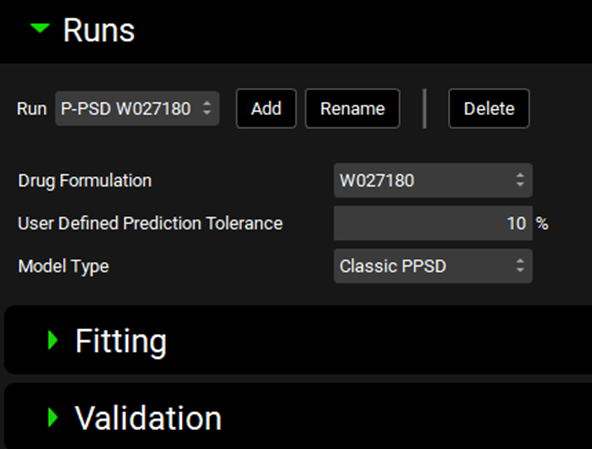The height and width of the screenshot is (449, 592).
Task: Click the Model Type dropdown arrows icon
Action: (x=520, y=266)
